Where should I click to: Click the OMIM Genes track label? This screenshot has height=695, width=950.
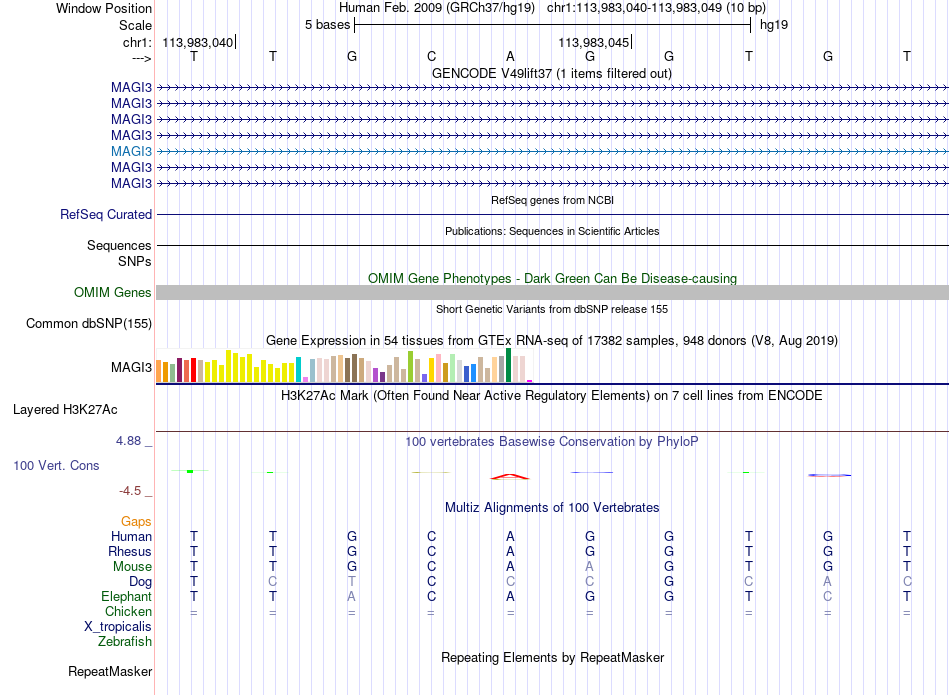(113, 293)
